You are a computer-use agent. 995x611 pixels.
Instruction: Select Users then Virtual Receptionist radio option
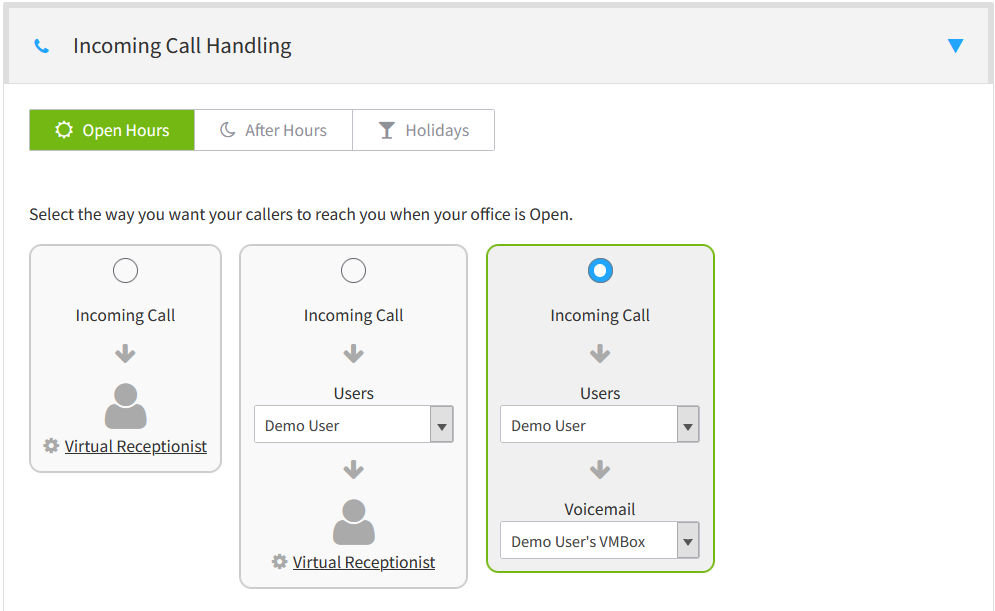(x=353, y=271)
